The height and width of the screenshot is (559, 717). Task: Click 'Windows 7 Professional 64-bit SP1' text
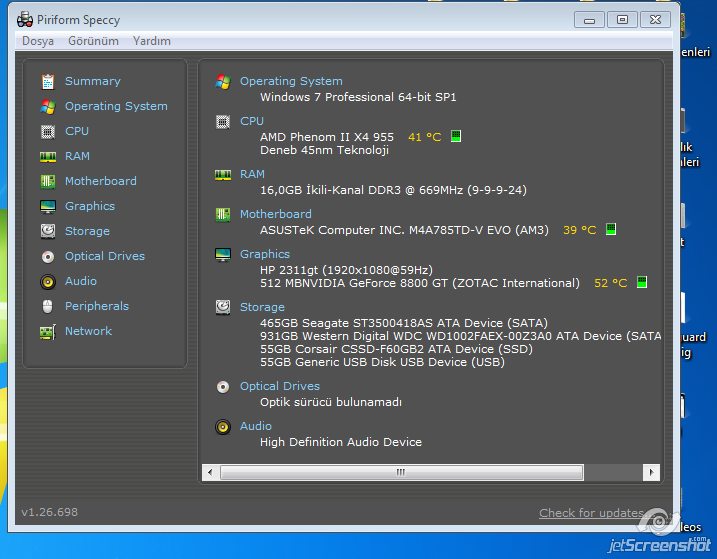(358, 97)
